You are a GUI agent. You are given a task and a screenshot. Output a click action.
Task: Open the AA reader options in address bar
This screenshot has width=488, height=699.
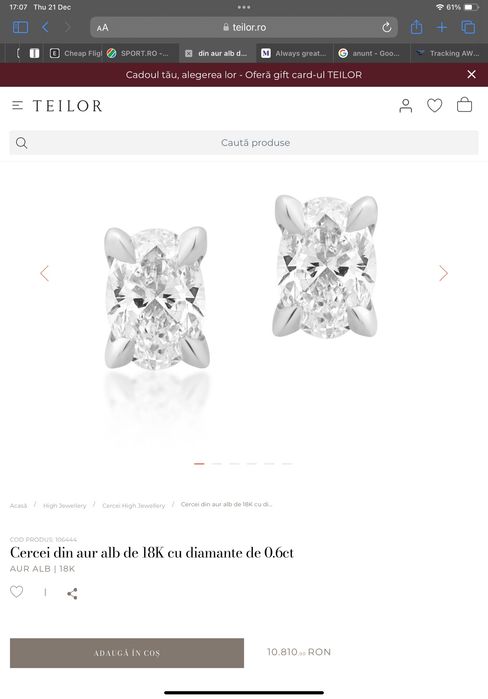coord(103,28)
